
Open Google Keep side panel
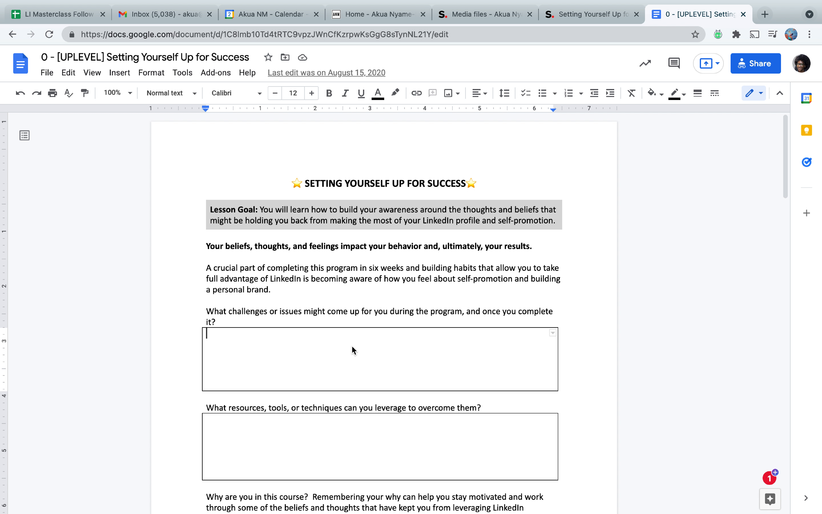[x=806, y=130]
